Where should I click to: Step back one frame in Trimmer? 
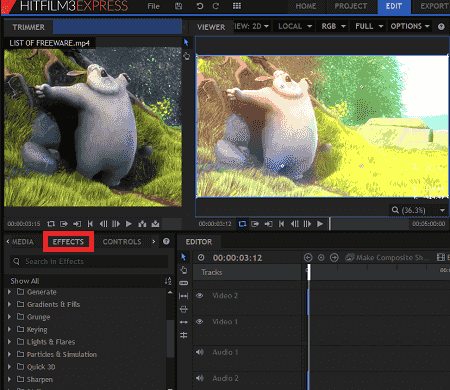103,224
